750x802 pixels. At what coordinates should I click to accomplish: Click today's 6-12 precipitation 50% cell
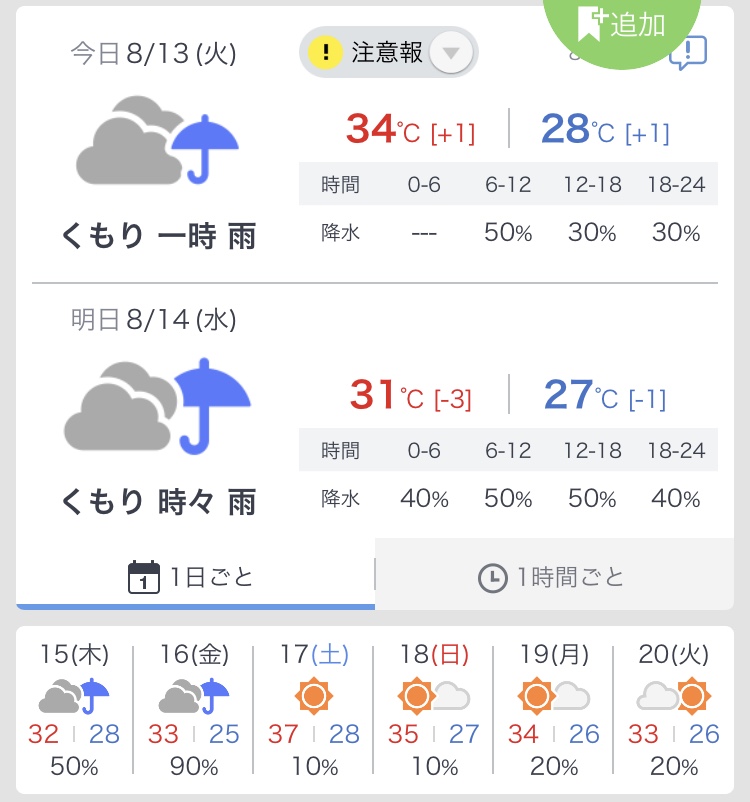[508, 233]
